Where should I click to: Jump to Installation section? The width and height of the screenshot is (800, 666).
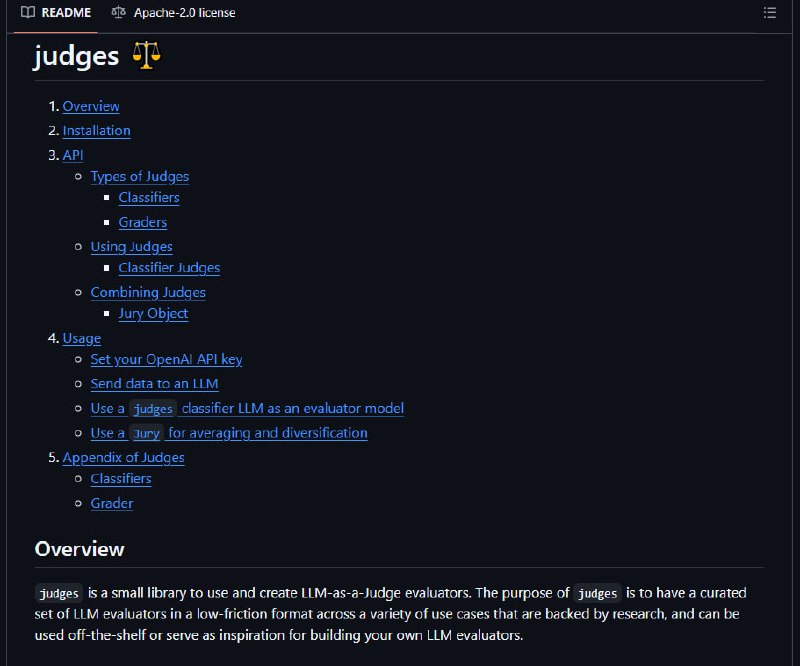(96, 131)
